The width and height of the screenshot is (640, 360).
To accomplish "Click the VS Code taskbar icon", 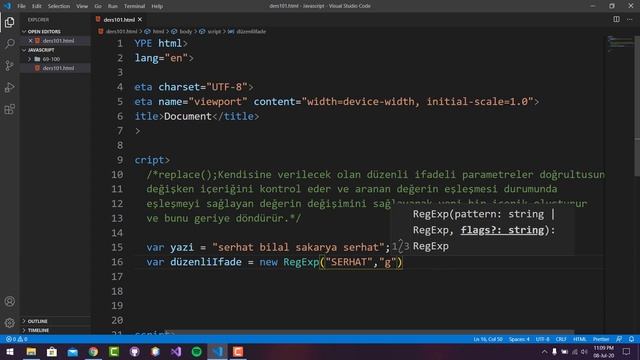I will (x=218, y=351).
